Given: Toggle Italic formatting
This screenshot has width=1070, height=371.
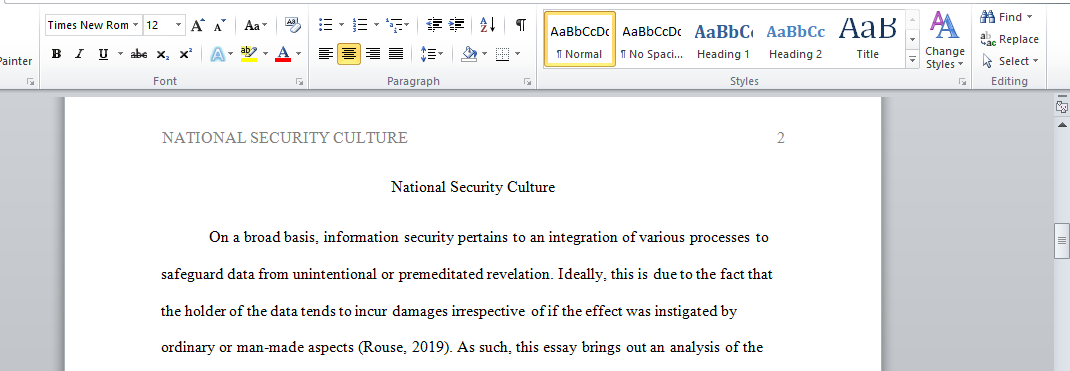Looking at the screenshot, I should click(79, 54).
